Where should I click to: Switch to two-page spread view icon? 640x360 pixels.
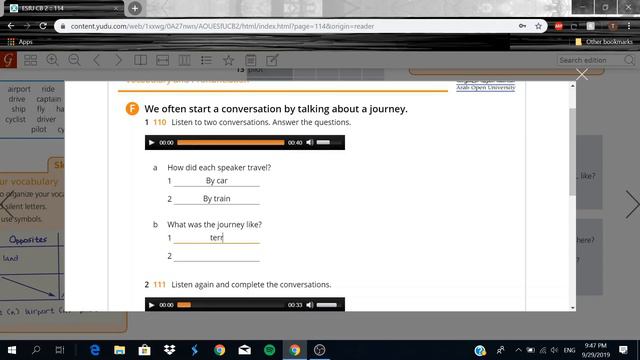click(140, 60)
